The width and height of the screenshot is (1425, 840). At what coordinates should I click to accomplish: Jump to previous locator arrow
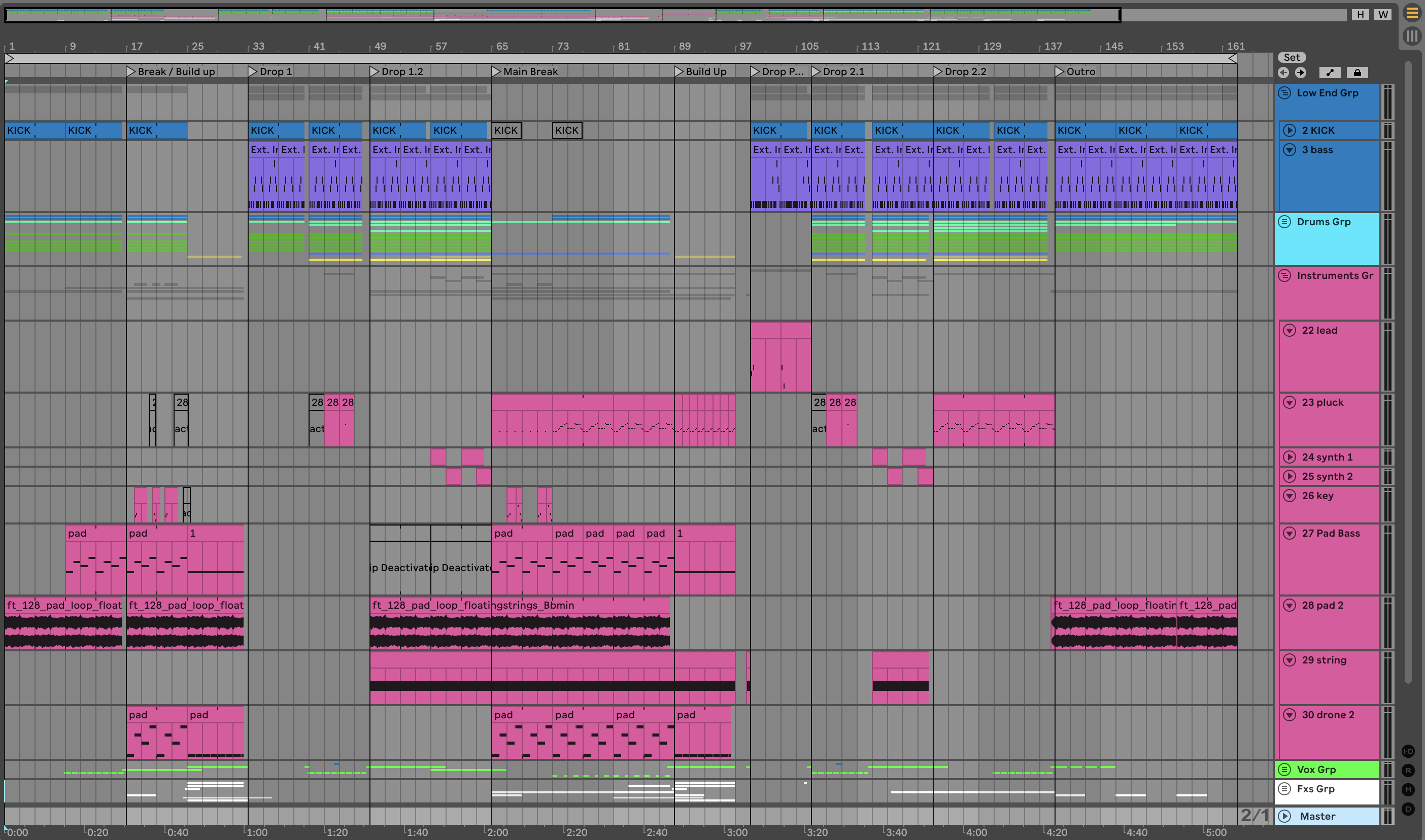(1283, 73)
